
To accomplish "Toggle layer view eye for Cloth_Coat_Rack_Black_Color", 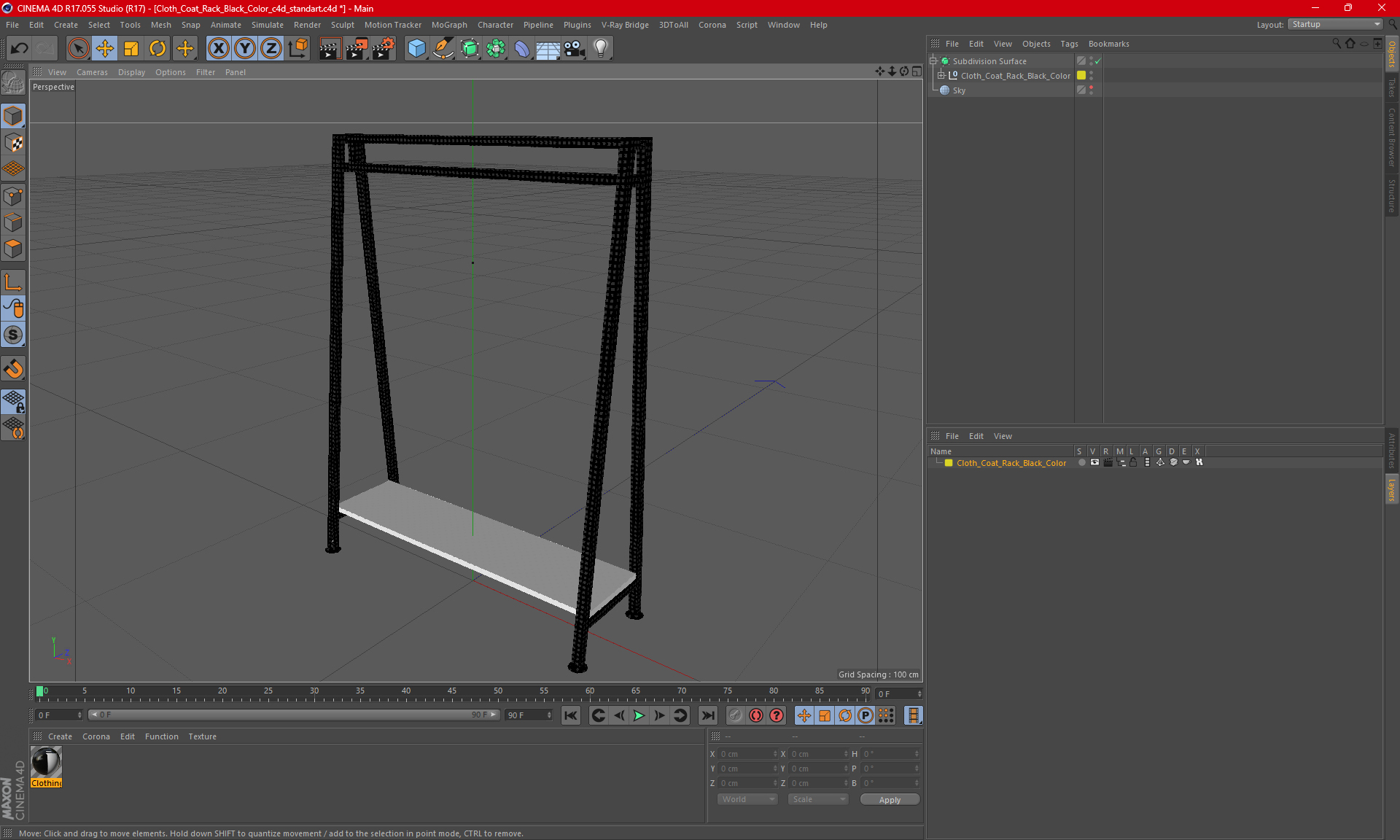I will tap(1094, 462).
